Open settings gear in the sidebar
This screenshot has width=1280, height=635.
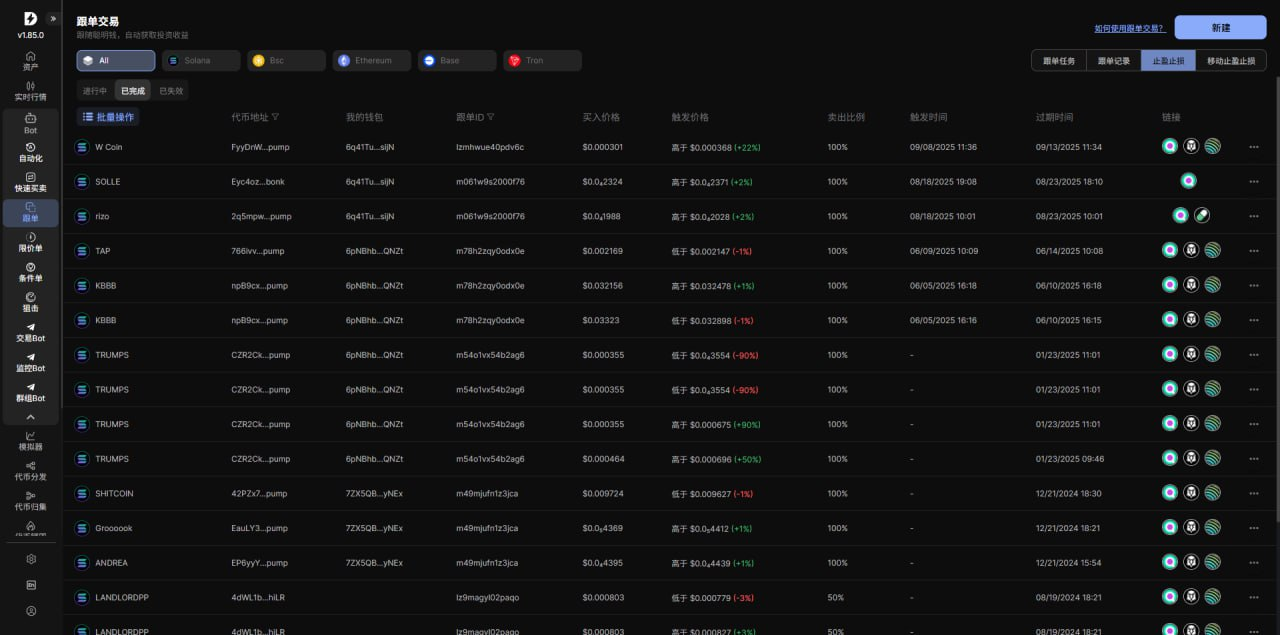31,559
